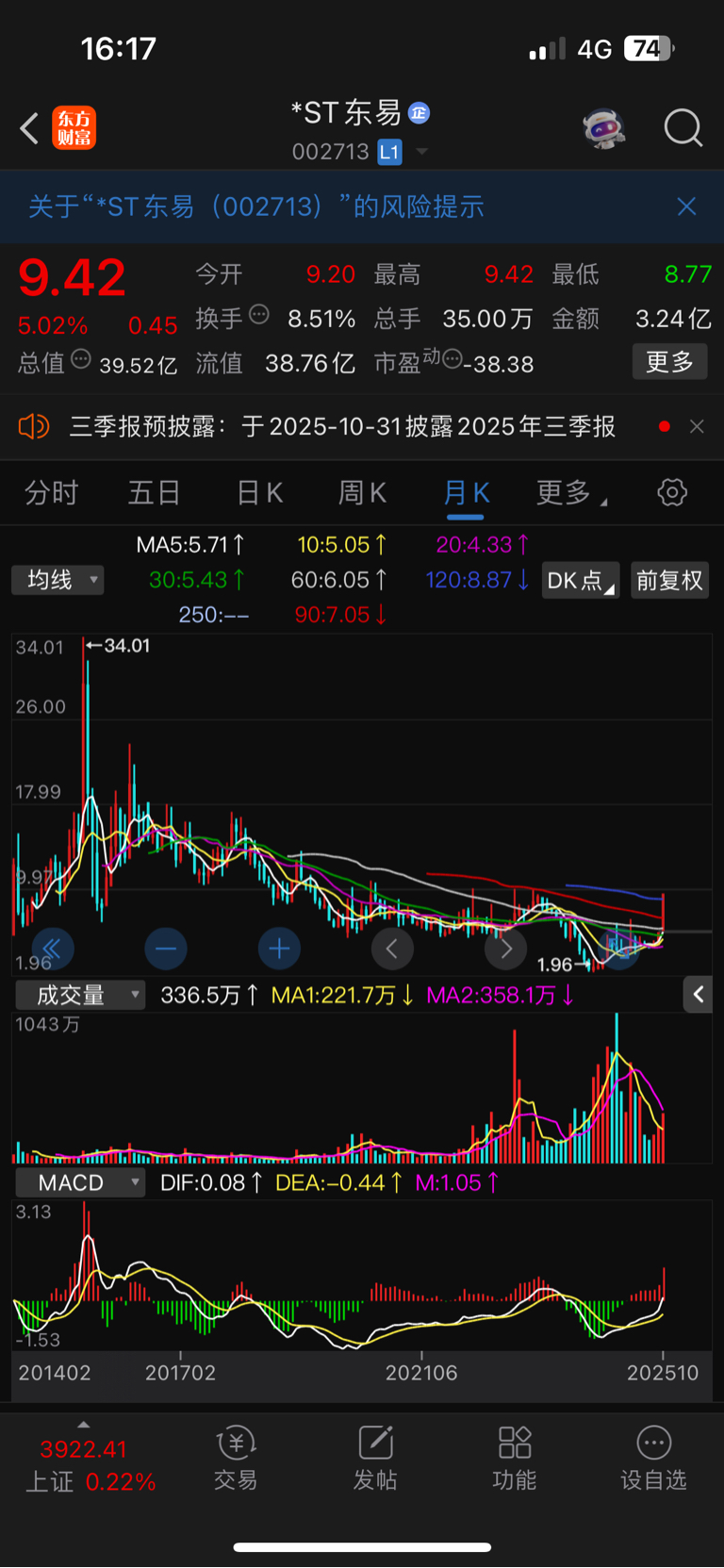Tap the MA1:221.7万 volume value
The image size is (724, 1568).
341,995
